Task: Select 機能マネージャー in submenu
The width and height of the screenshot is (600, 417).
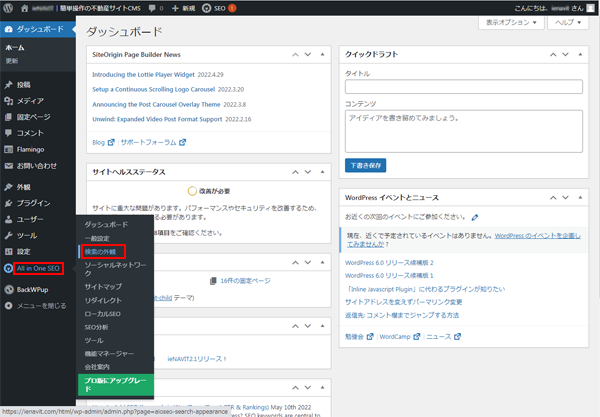Action: pyautogui.click(x=109, y=353)
